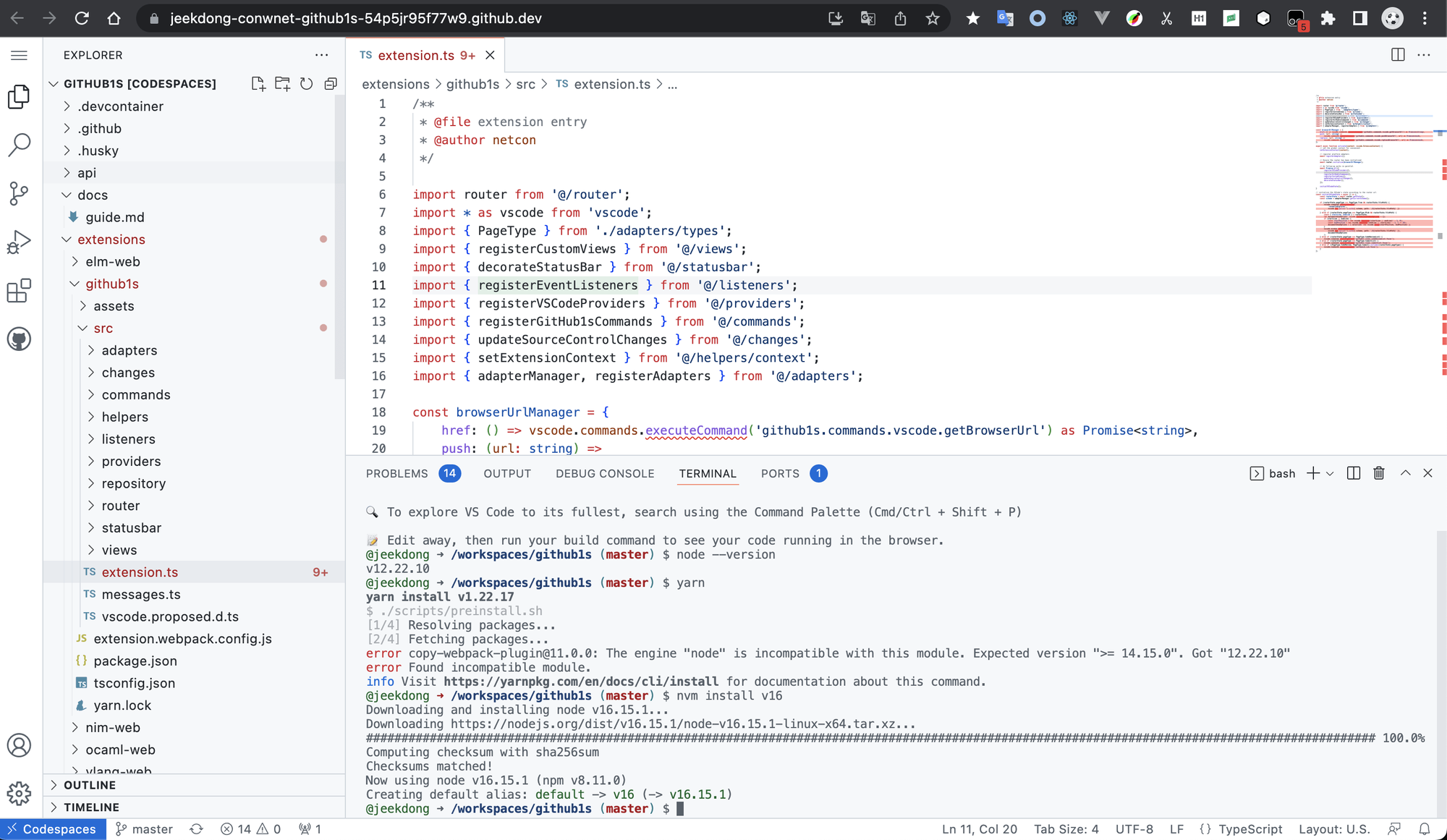The width and height of the screenshot is (1447, 840).
Task: Split the editor to the right
Action: coord(1398,55)
